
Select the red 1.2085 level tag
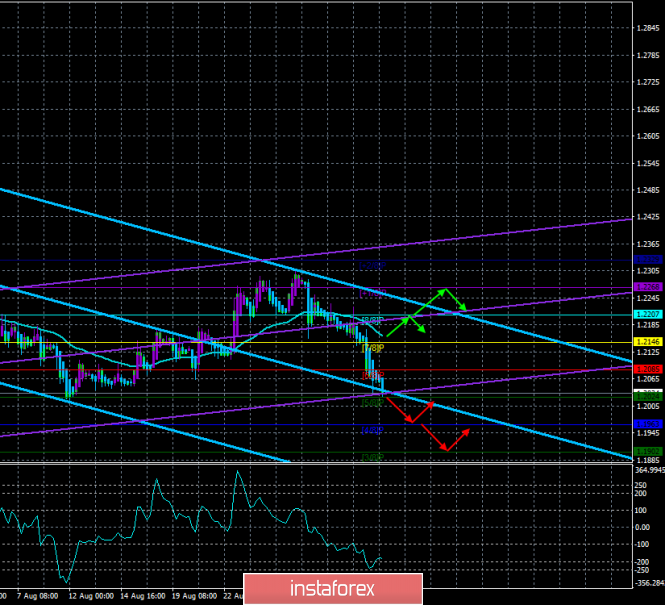point(648,369)
